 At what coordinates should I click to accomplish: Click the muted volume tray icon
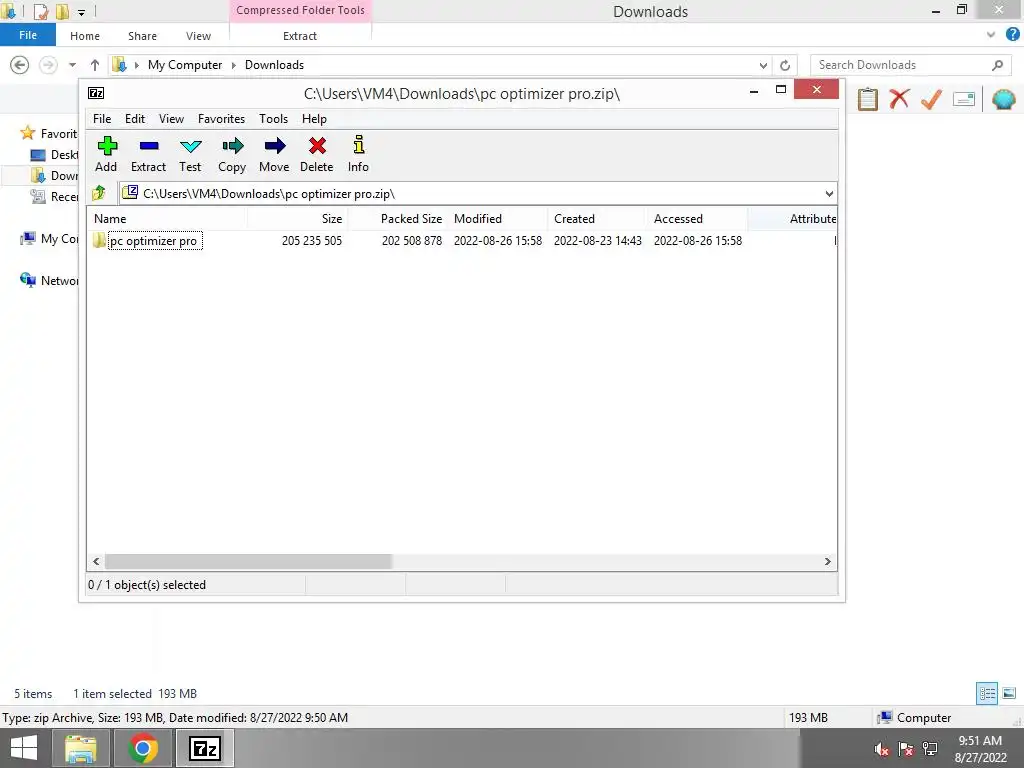(x=882, y=749)
